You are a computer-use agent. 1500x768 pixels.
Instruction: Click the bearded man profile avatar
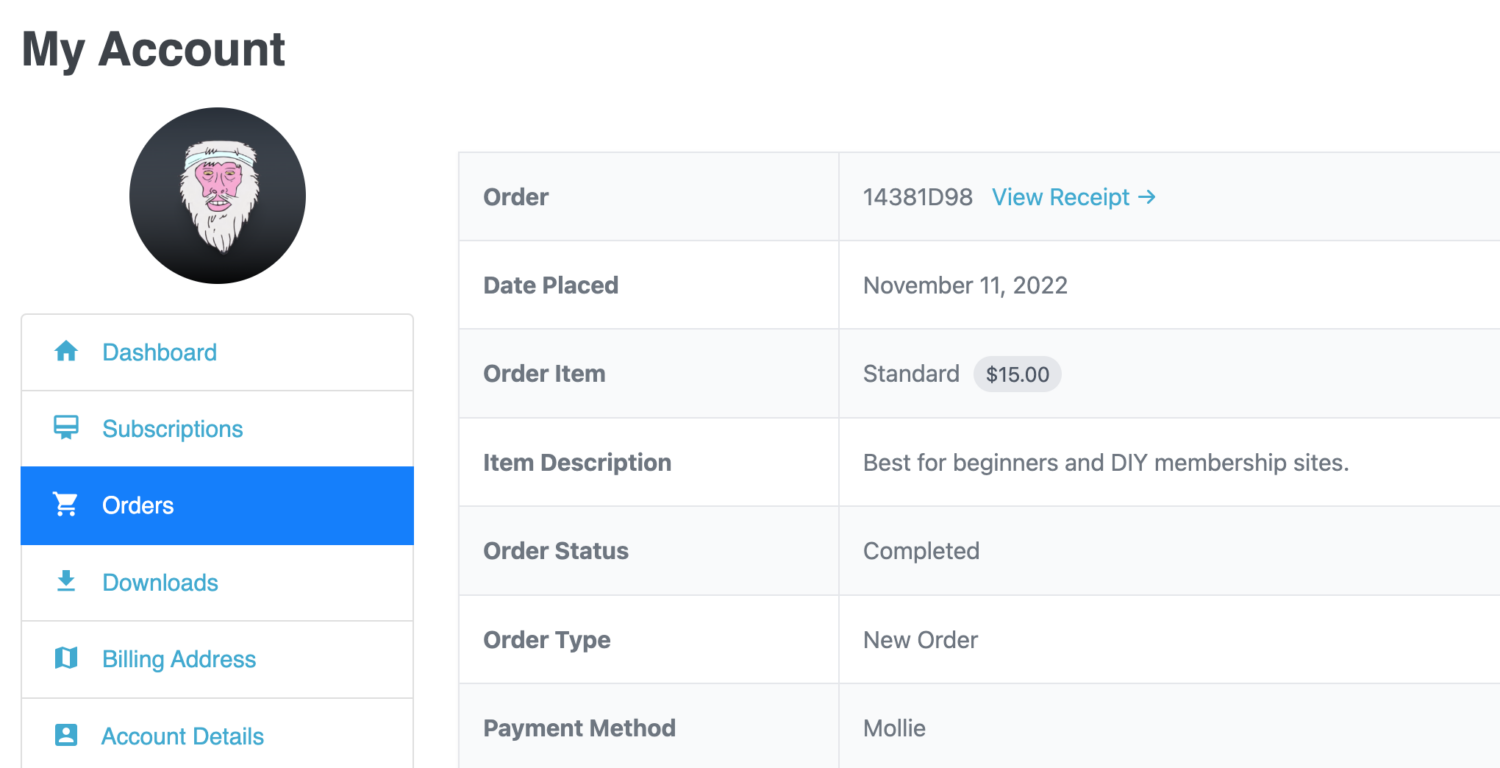click(x=217, y=195)
